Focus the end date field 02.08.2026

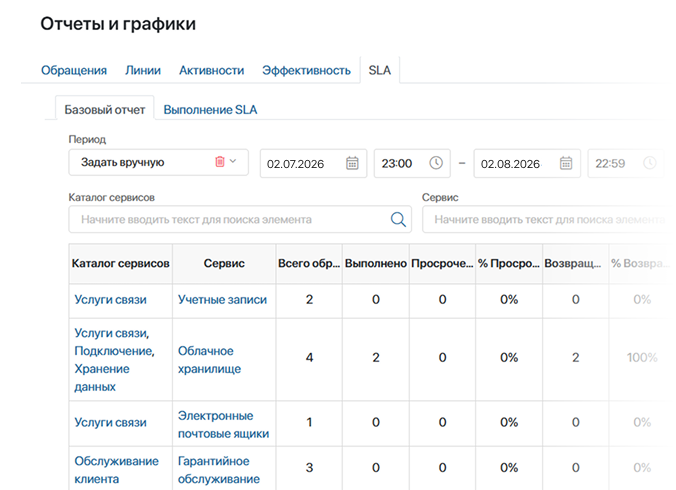tap(527, 163)
